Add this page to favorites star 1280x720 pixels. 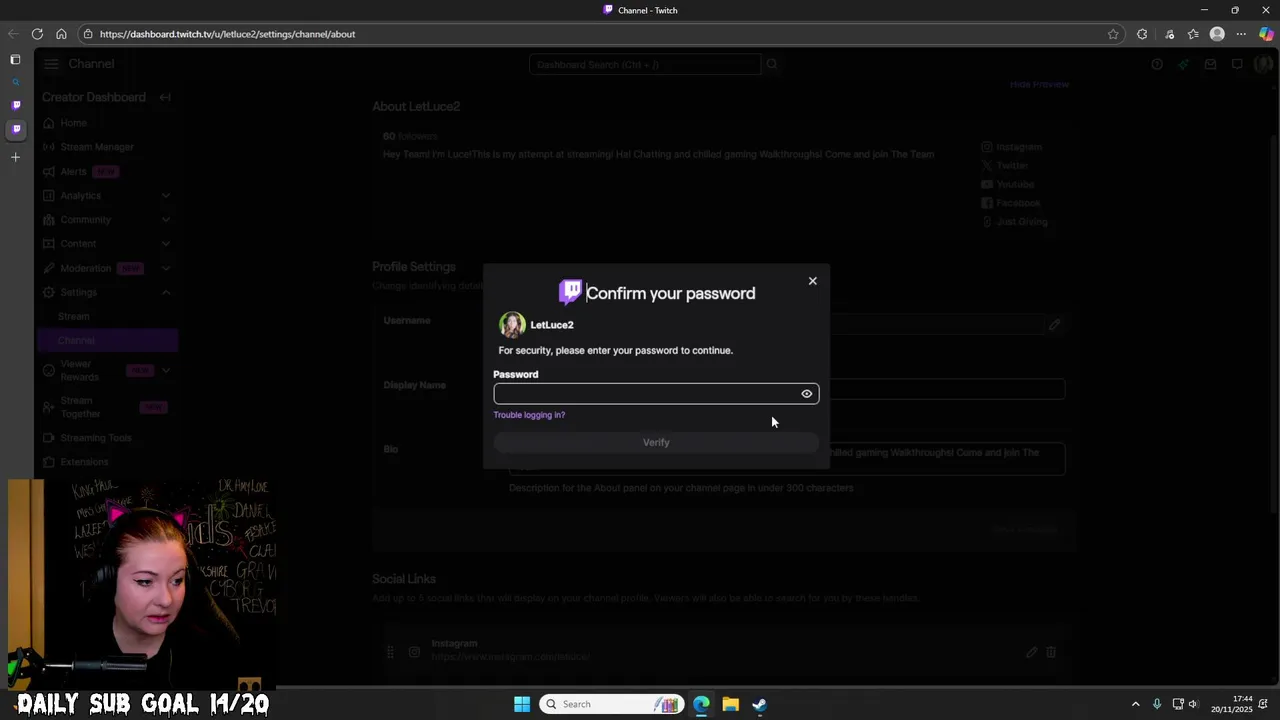[x=1113, y=34]
